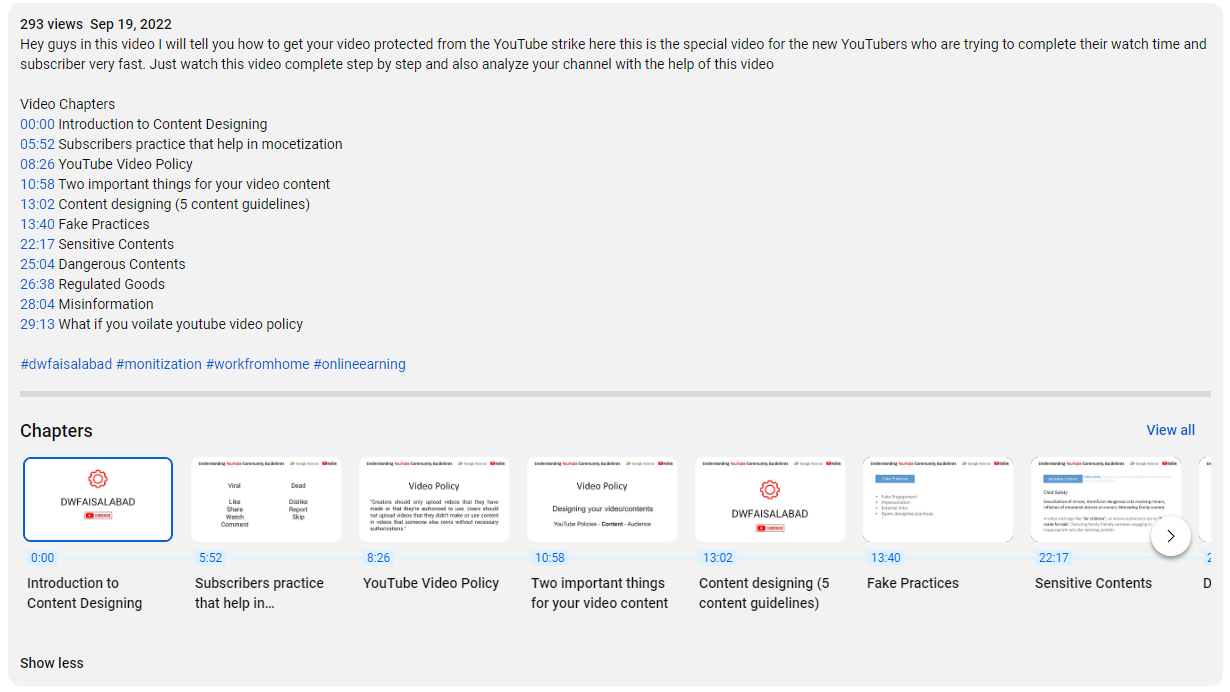Click the 22:17 chapter timeline marker
The height and width of the screenshot is (692, 1230).
(x=1054, y=558)
